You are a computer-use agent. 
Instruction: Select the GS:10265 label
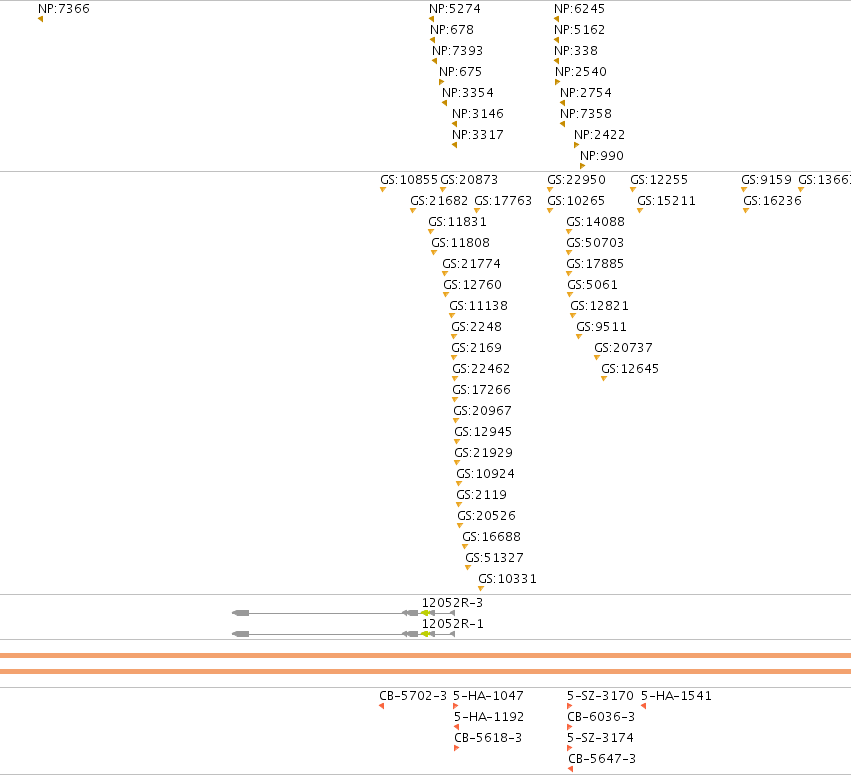pos(576,201)
